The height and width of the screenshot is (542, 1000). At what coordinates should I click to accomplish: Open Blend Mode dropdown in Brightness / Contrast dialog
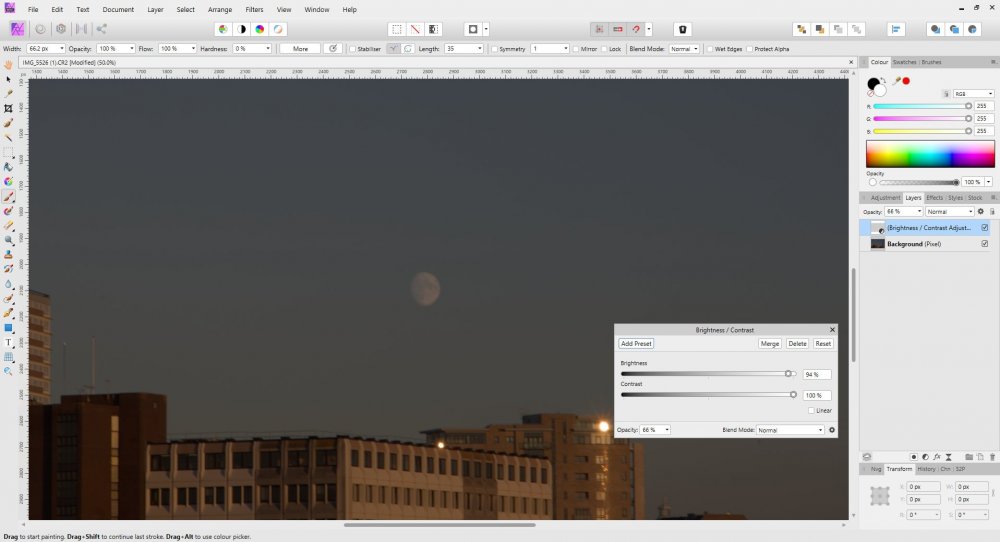tap(791, 430)
